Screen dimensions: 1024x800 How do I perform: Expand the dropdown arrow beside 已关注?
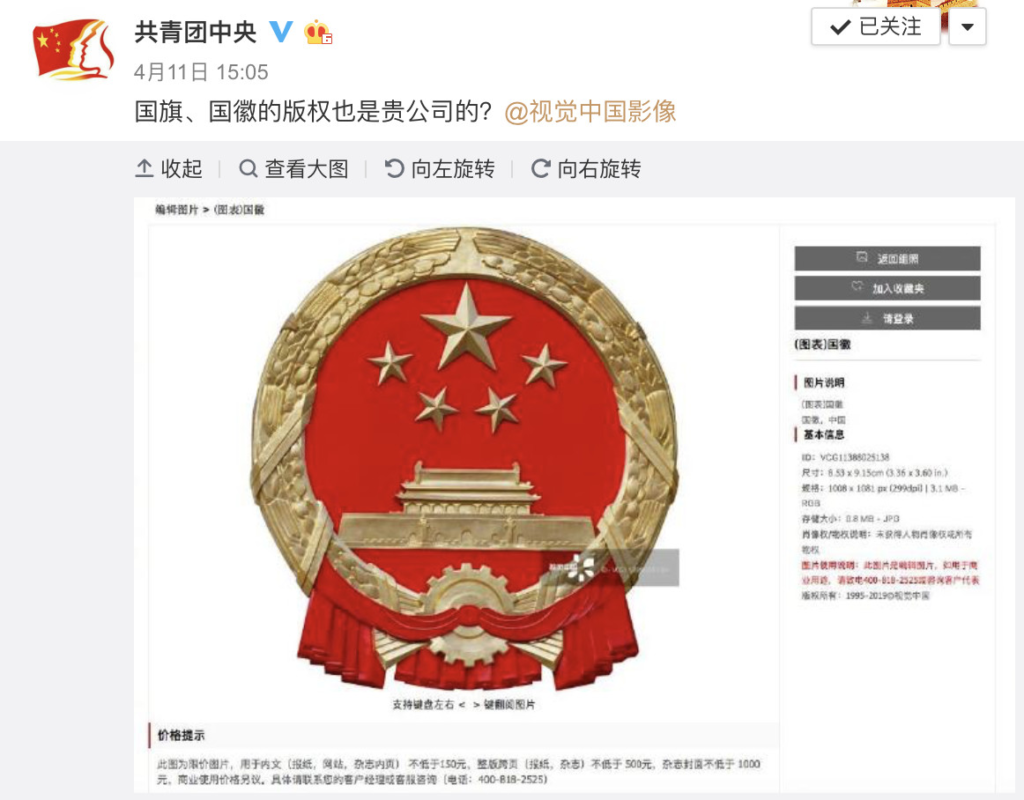click(967, 27)
